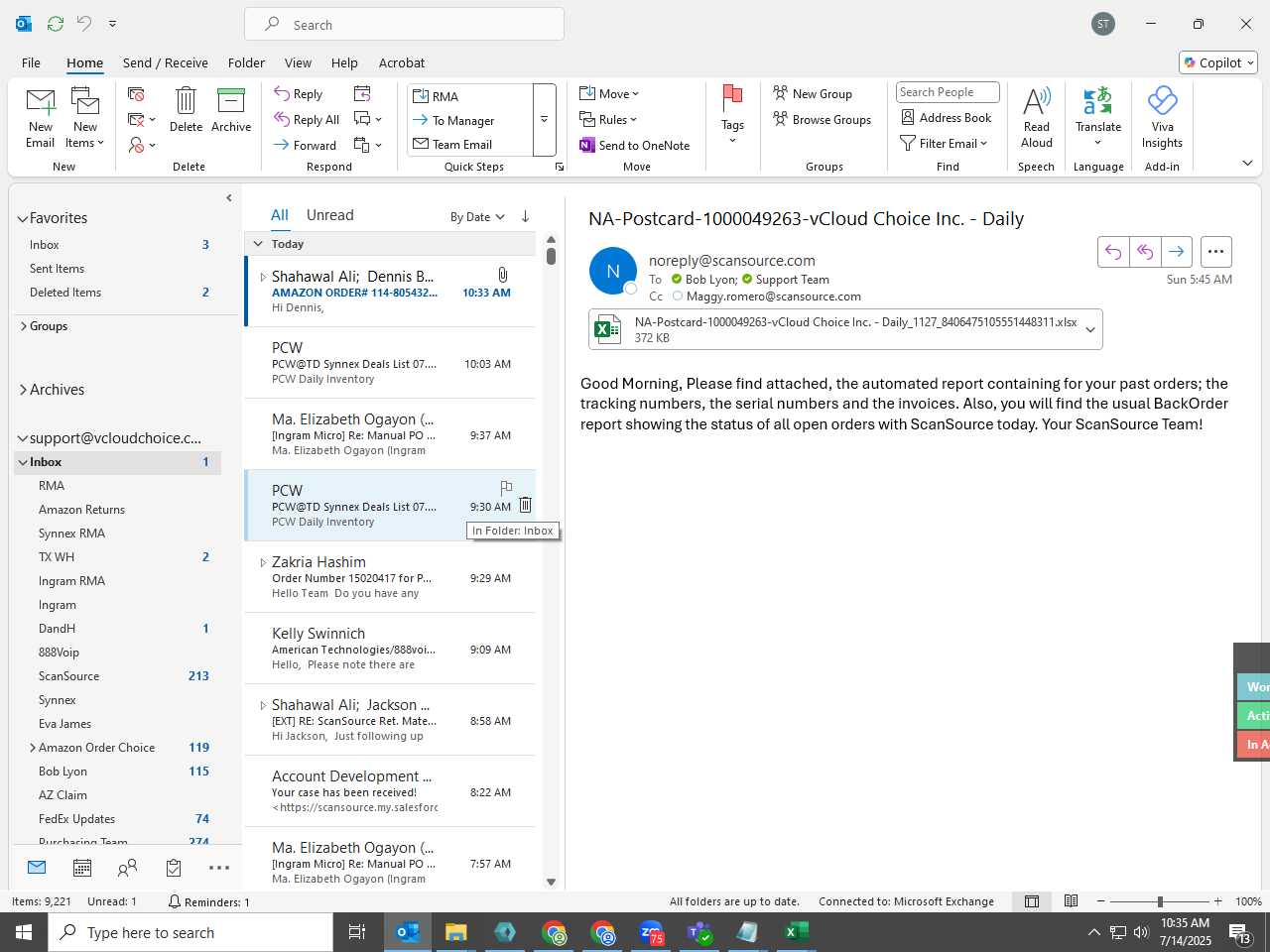
Task: Open the Copilot dropdown
Action: pos(1218,62)
